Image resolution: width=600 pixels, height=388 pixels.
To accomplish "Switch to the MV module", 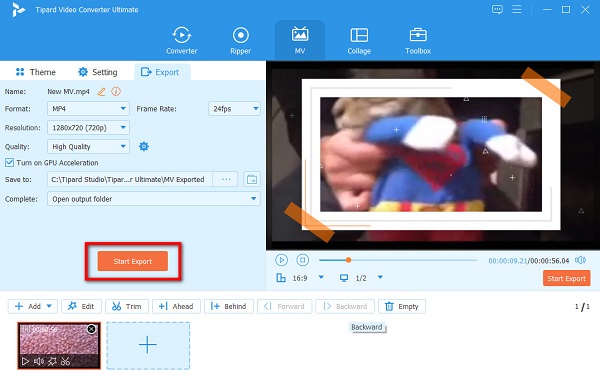I will pyautogui.click(x=300, y=40).
